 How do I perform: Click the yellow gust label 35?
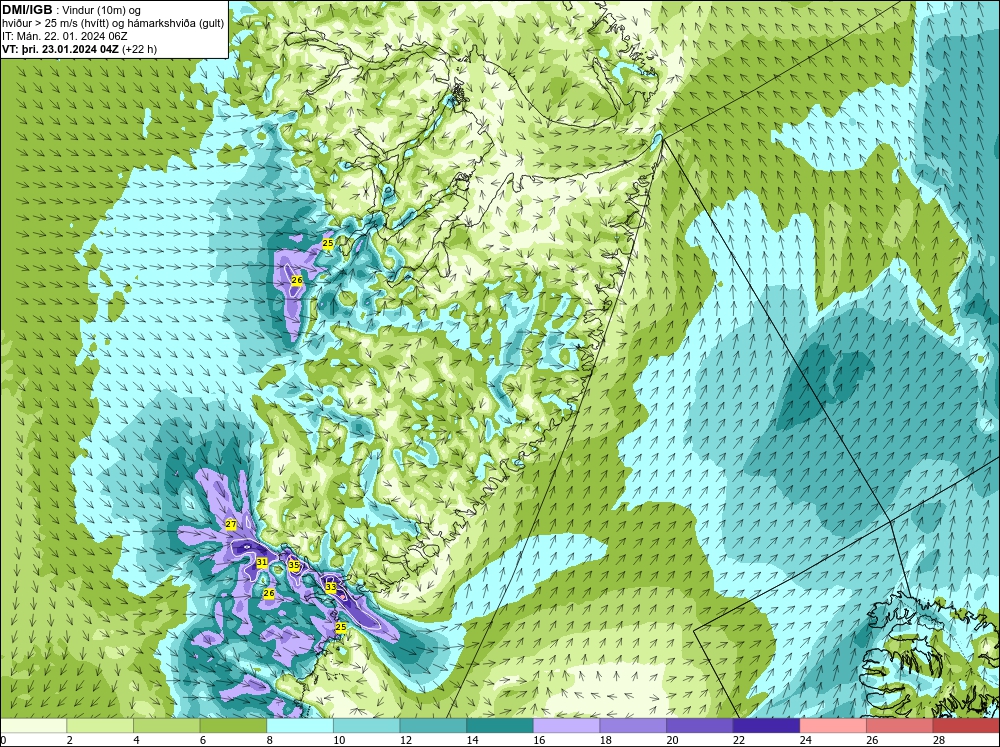(x=293, y=565)
